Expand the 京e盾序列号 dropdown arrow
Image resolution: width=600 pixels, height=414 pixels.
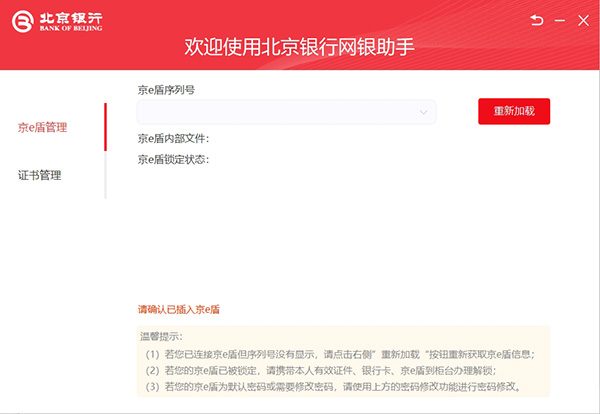[423, 112]
